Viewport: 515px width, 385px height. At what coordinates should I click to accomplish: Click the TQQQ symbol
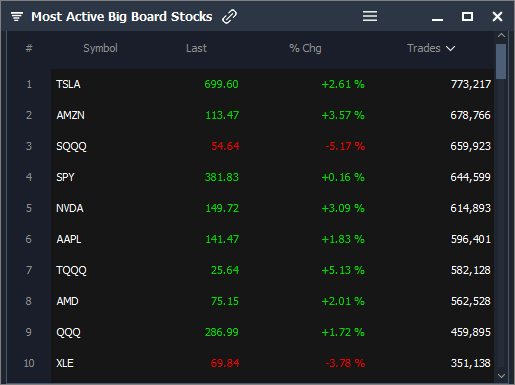[71, 270]
